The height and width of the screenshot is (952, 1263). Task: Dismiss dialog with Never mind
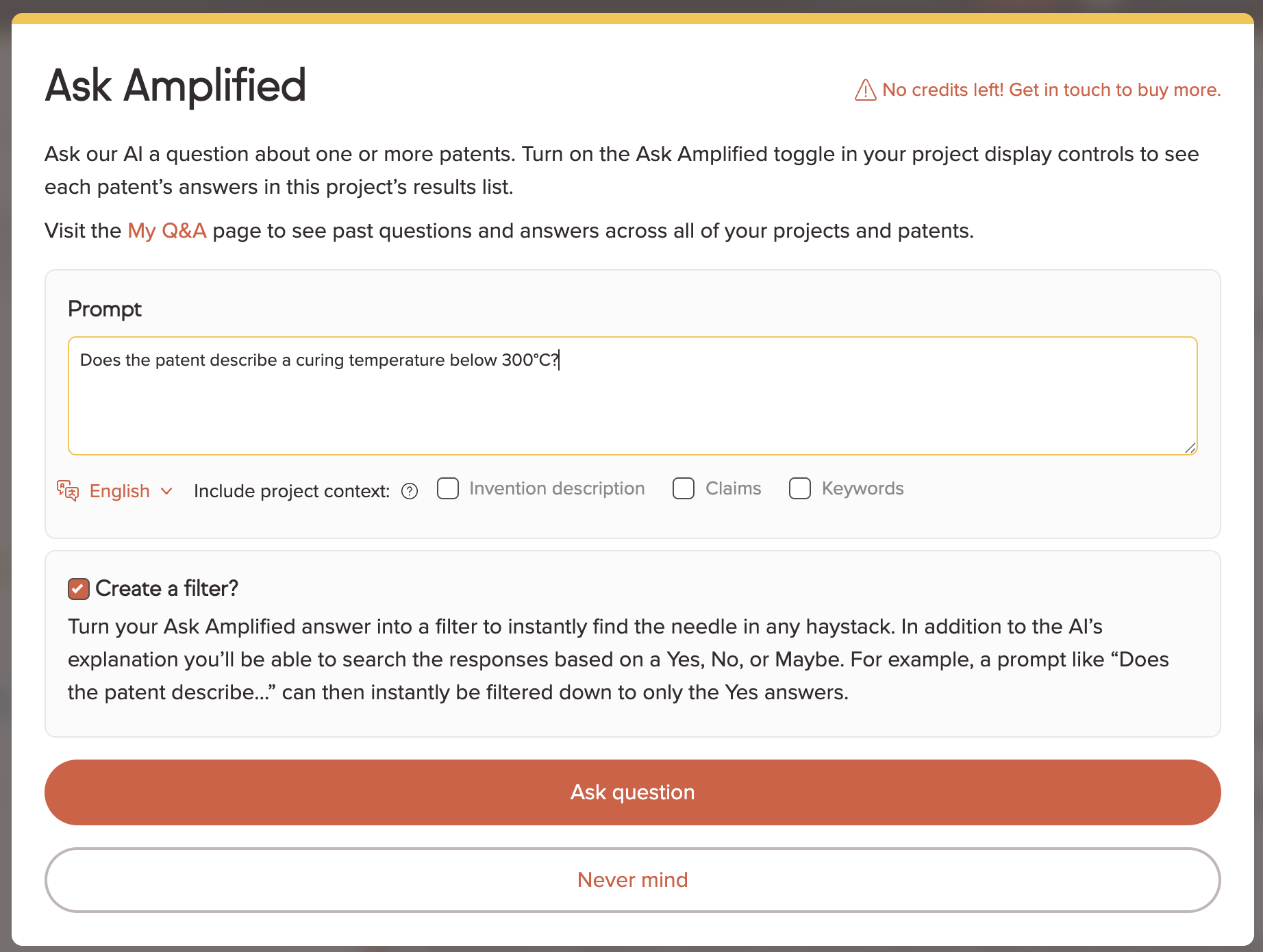[633, 880]
